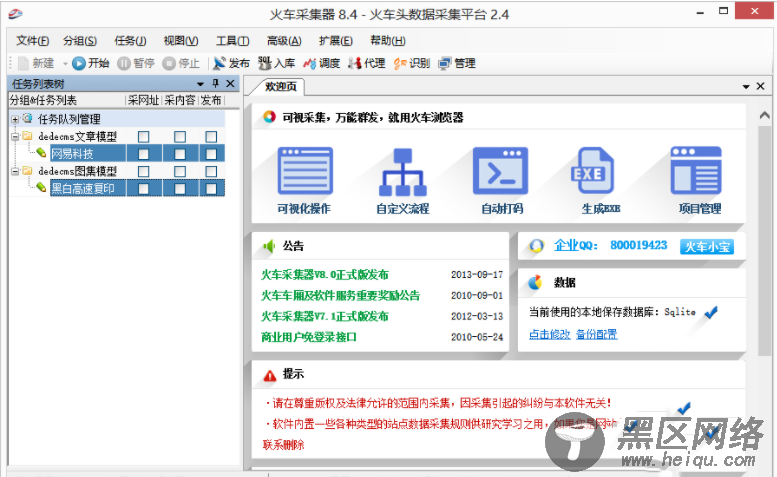
Task: Start the task with 开始 button
Action: (91, 63)
